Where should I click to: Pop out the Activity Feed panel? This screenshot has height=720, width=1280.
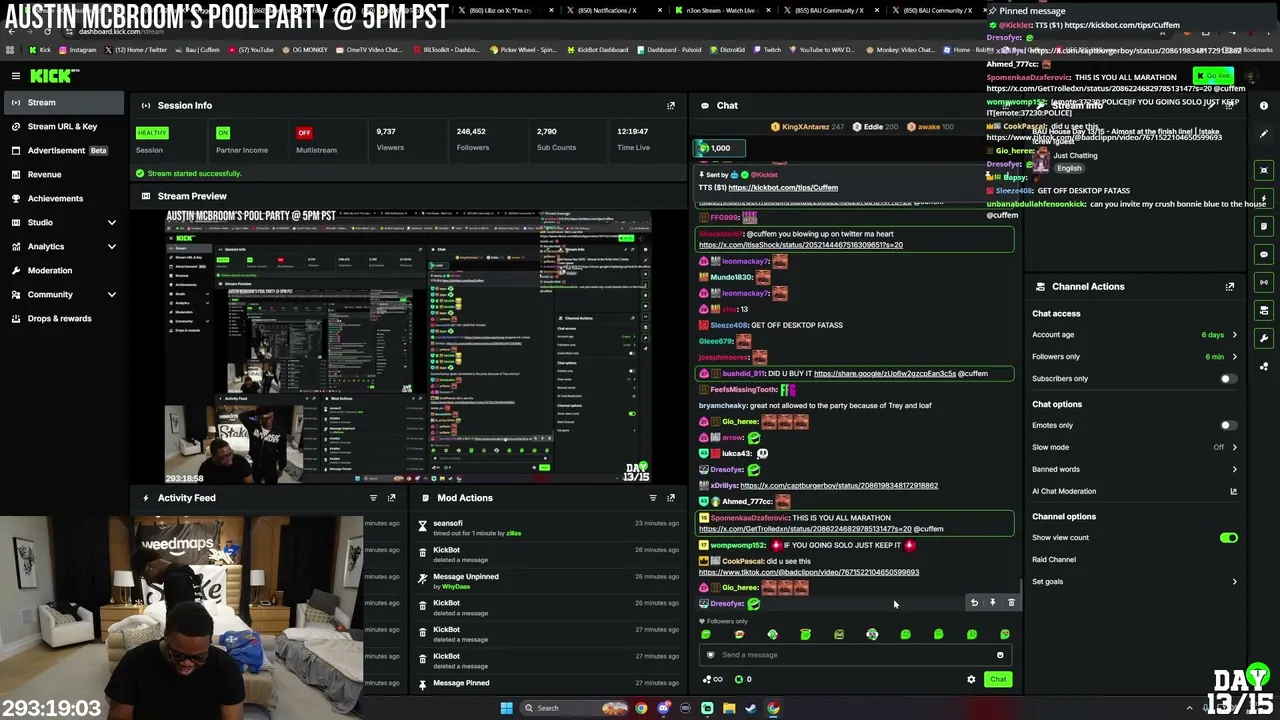pyautogui.click(x=391, y=498)
